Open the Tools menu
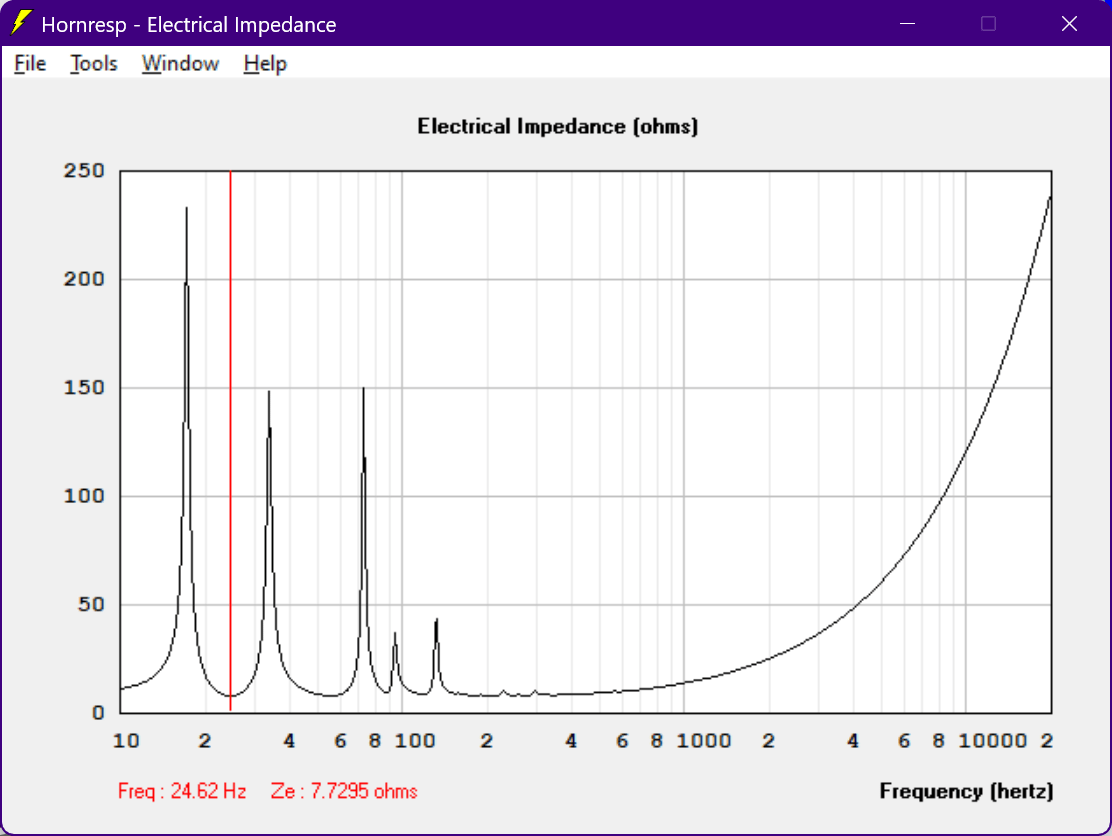 [x=94, y=64]
